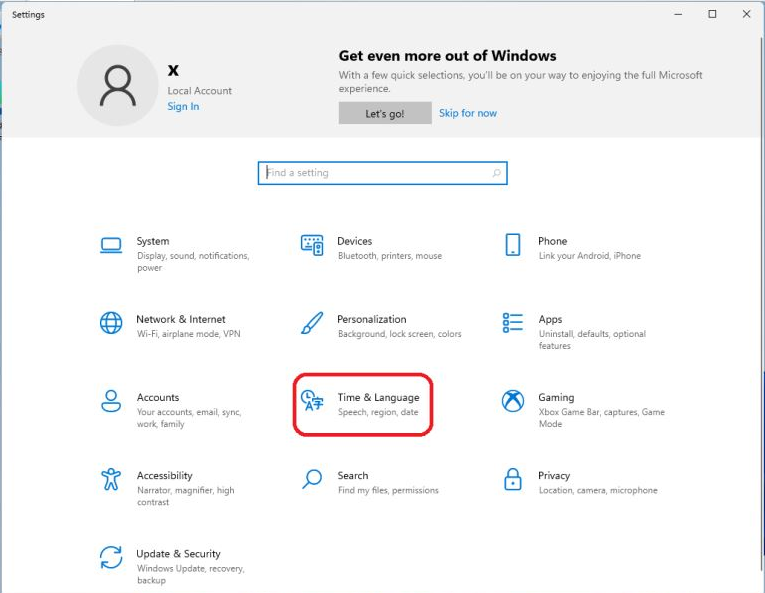765x593 pixels.
Task: Click the Search category magnifier icon
Action: pos(312,479)
